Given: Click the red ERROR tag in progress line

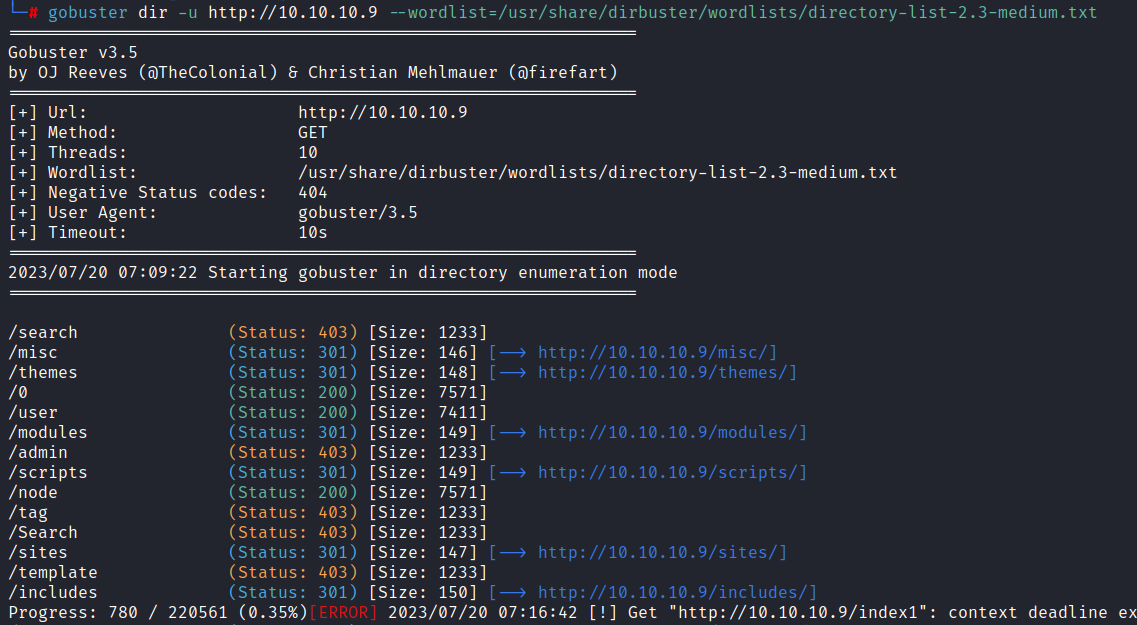Looking at the screenshot, I should pyautogui.click(x=343, y=611).
